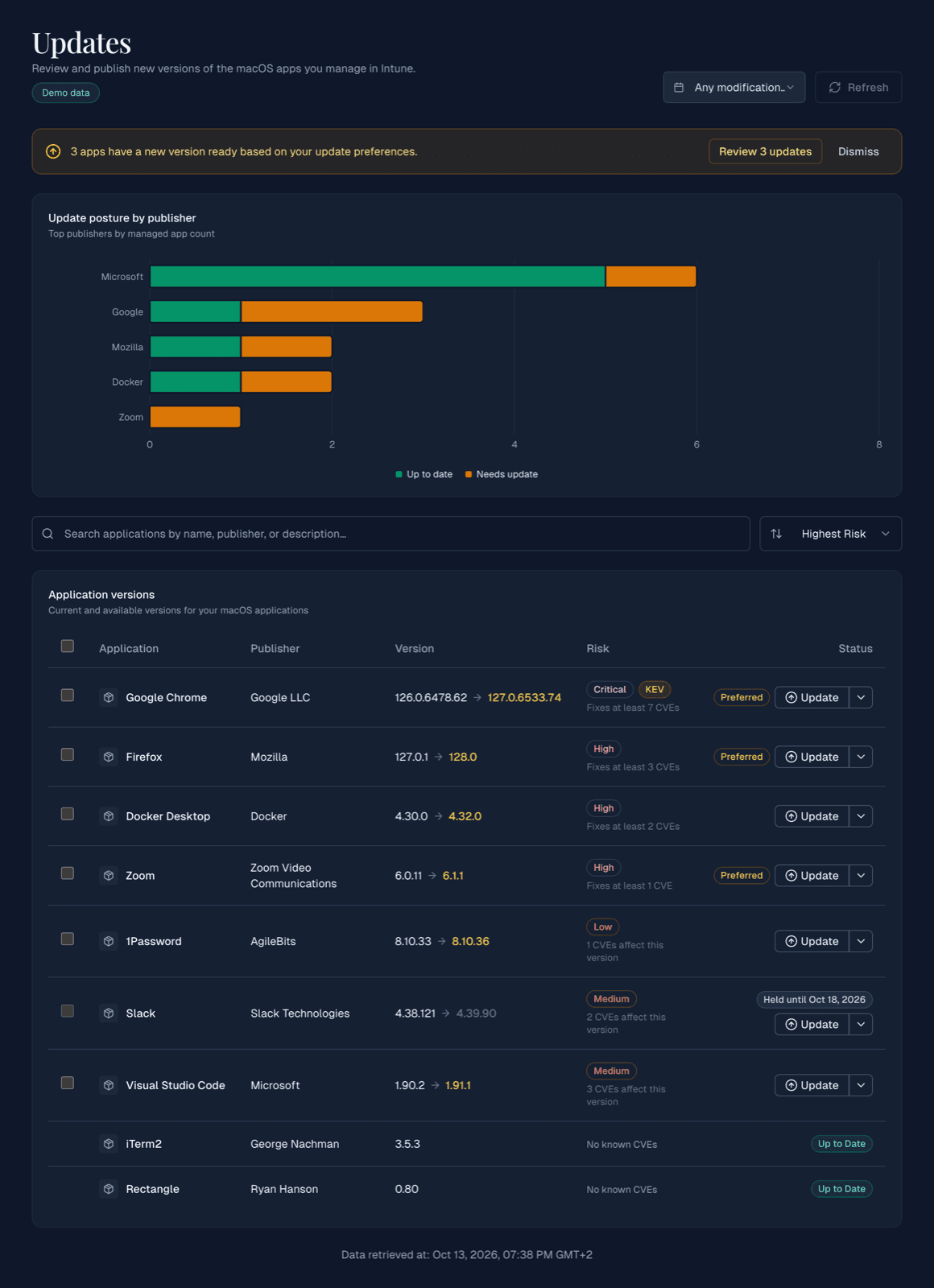Select the Docker Desktop row checkbox
Image resolution: width=934 pixels, height=1288 pixels.
click(x=68, y=814)
